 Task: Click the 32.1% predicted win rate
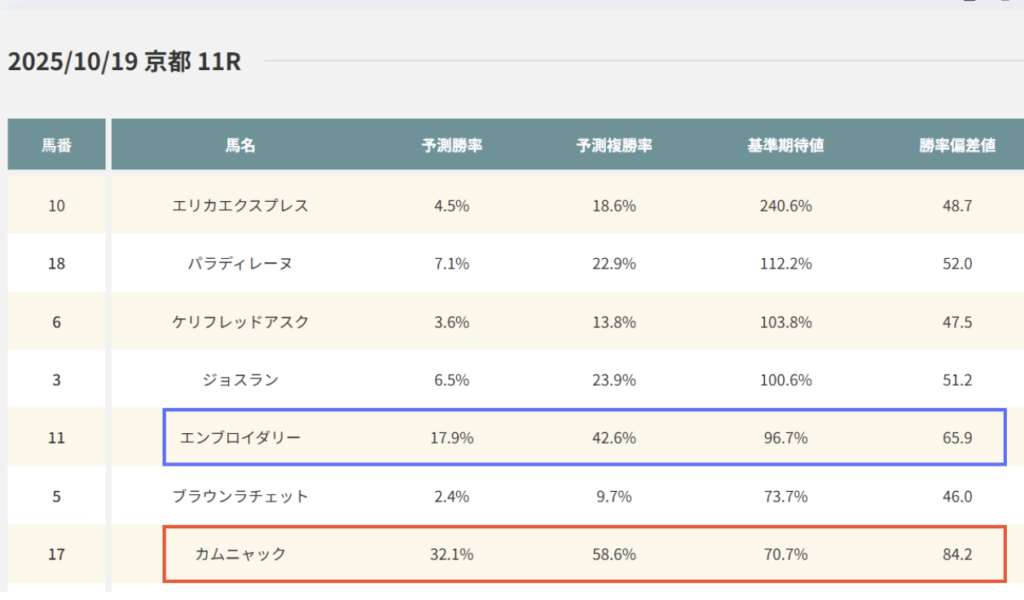[x=452, y=554]
